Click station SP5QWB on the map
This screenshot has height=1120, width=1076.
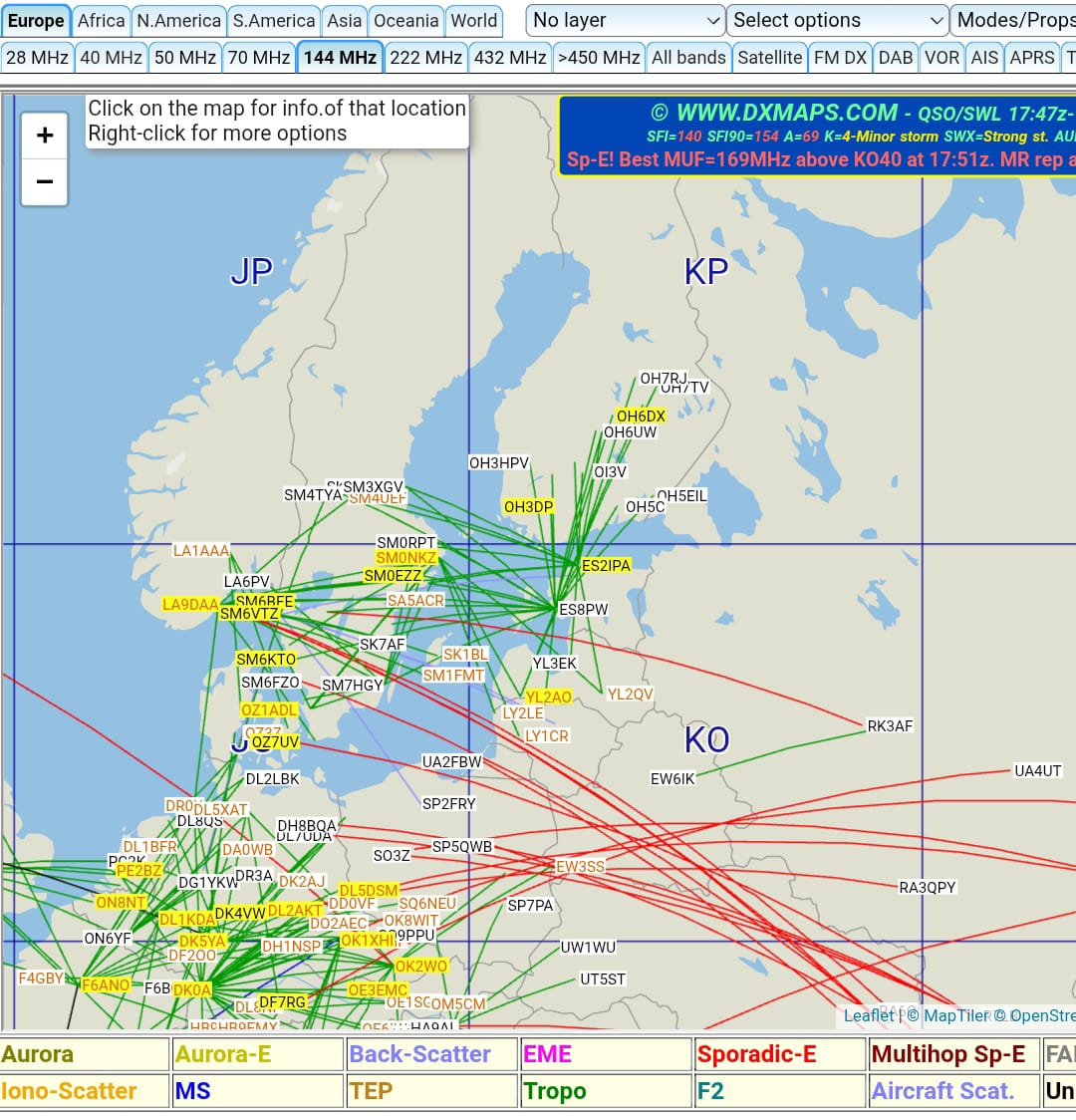pos(462,846)
